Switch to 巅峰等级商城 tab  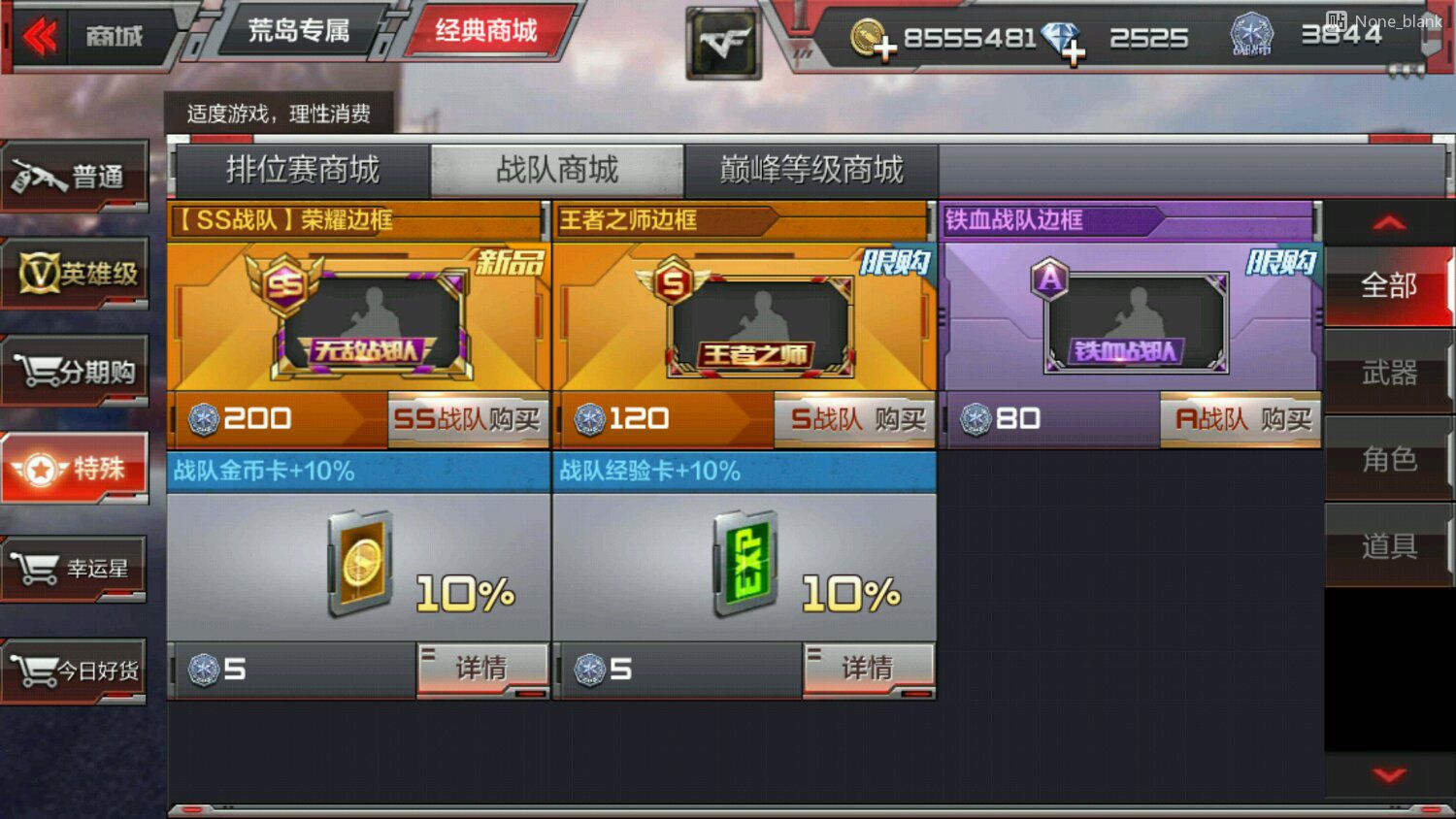click(811, 171)
